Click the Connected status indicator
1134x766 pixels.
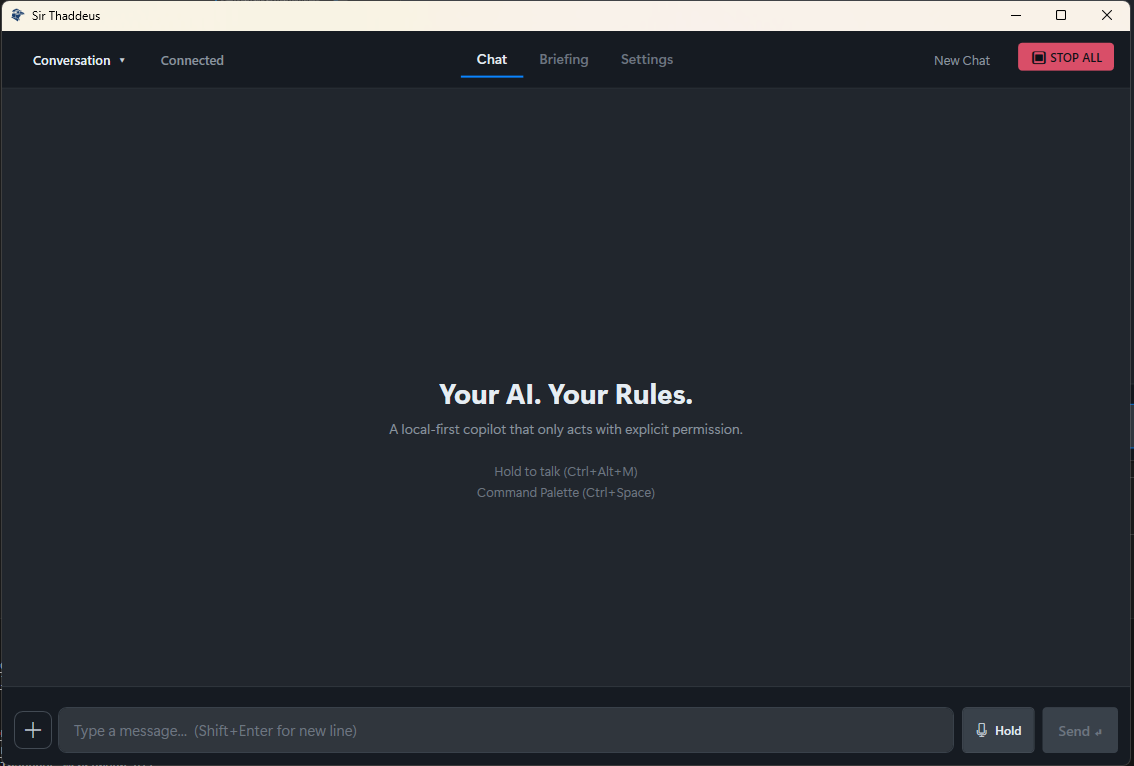pos(192,60)
